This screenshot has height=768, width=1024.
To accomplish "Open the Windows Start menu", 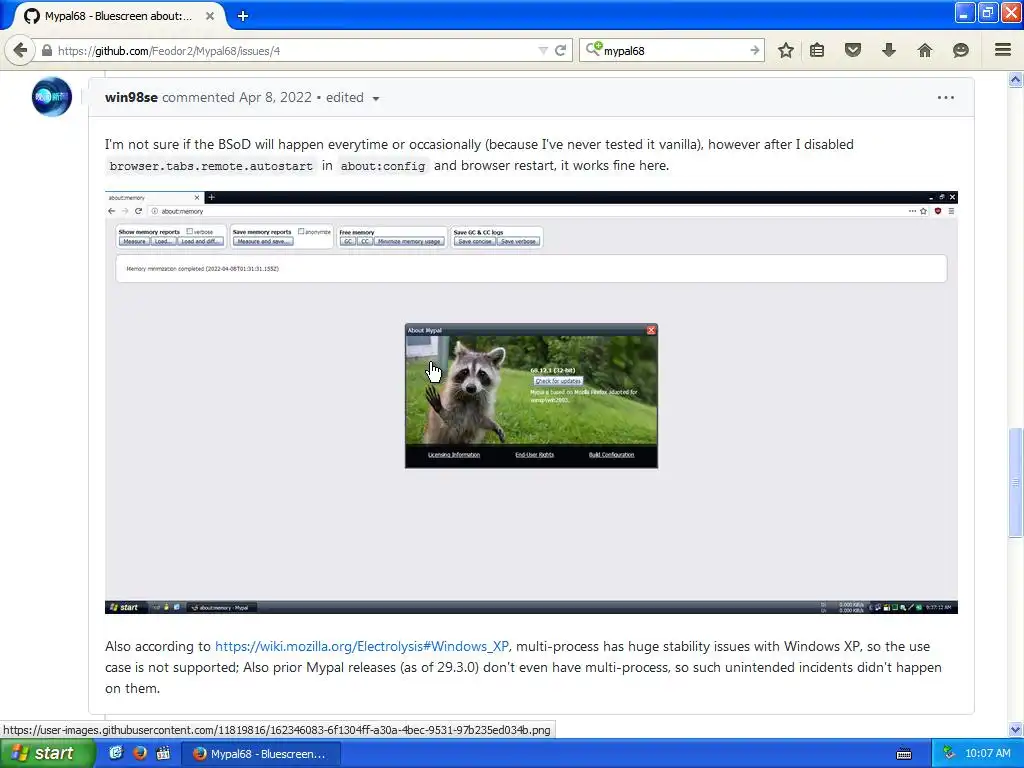I will point(47,753).
